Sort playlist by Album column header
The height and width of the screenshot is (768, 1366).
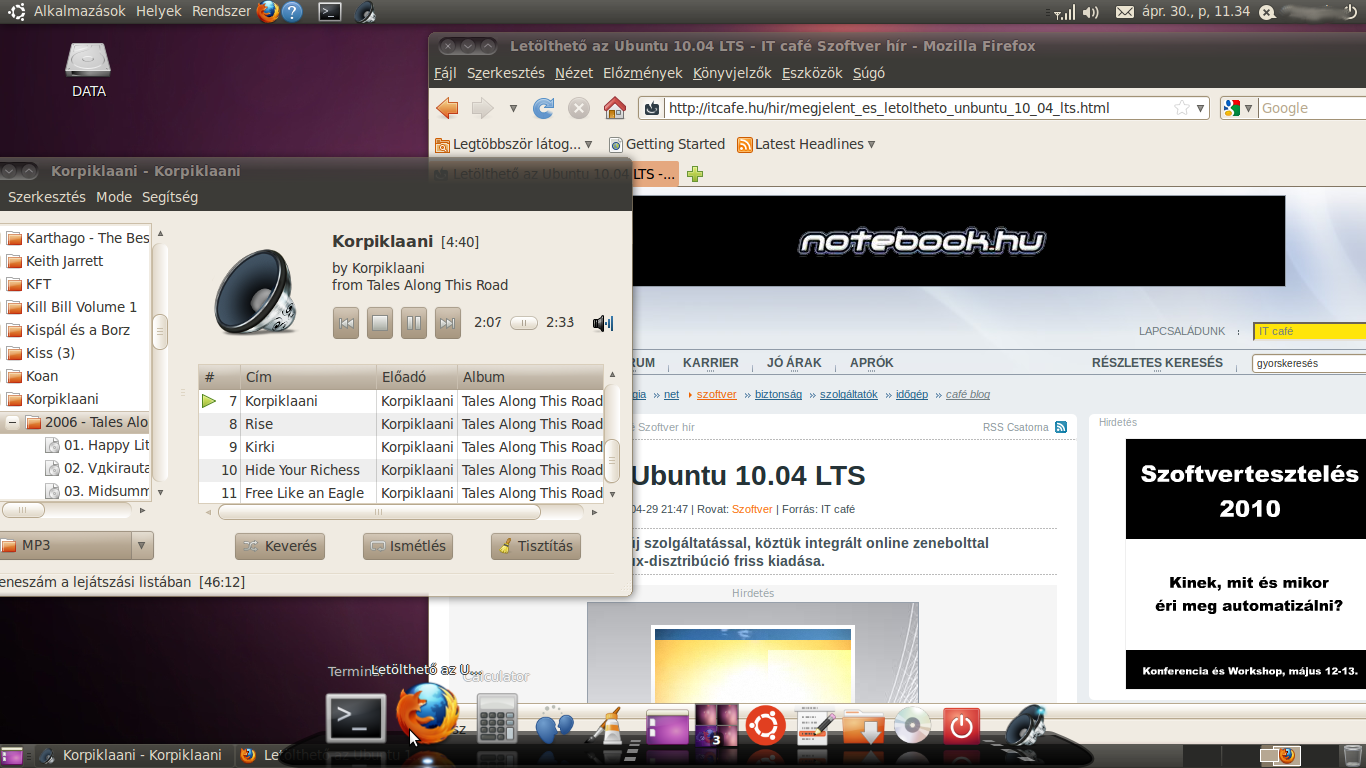pos(531,377)
